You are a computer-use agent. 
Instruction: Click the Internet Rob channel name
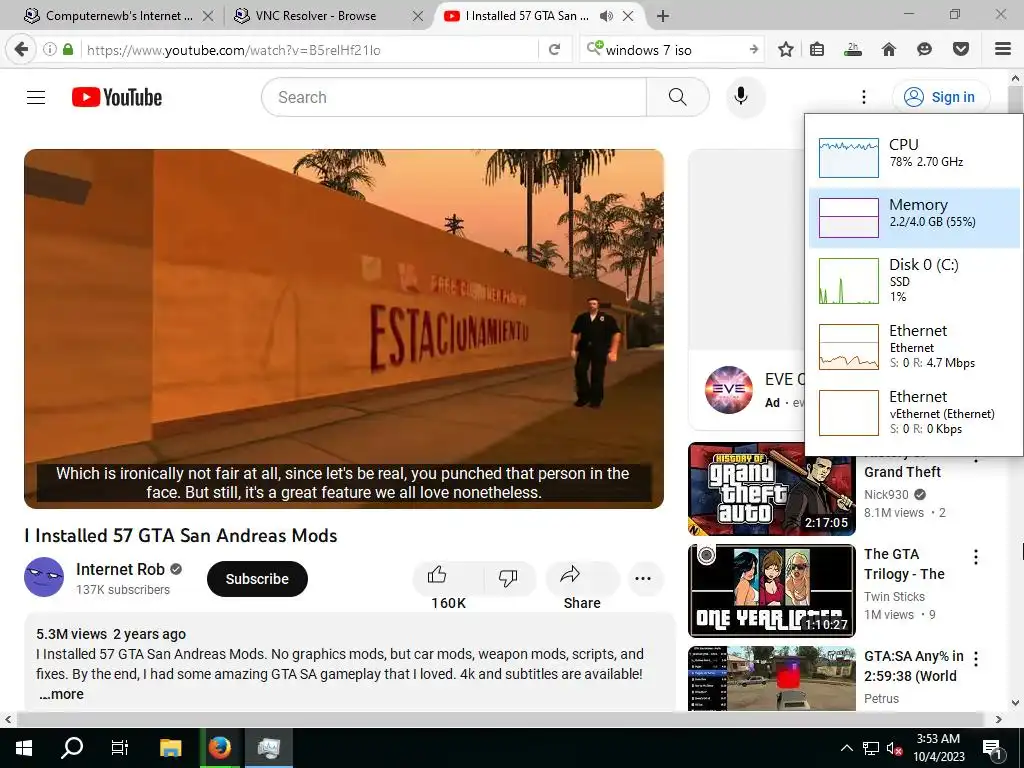(x=120, y=569)
